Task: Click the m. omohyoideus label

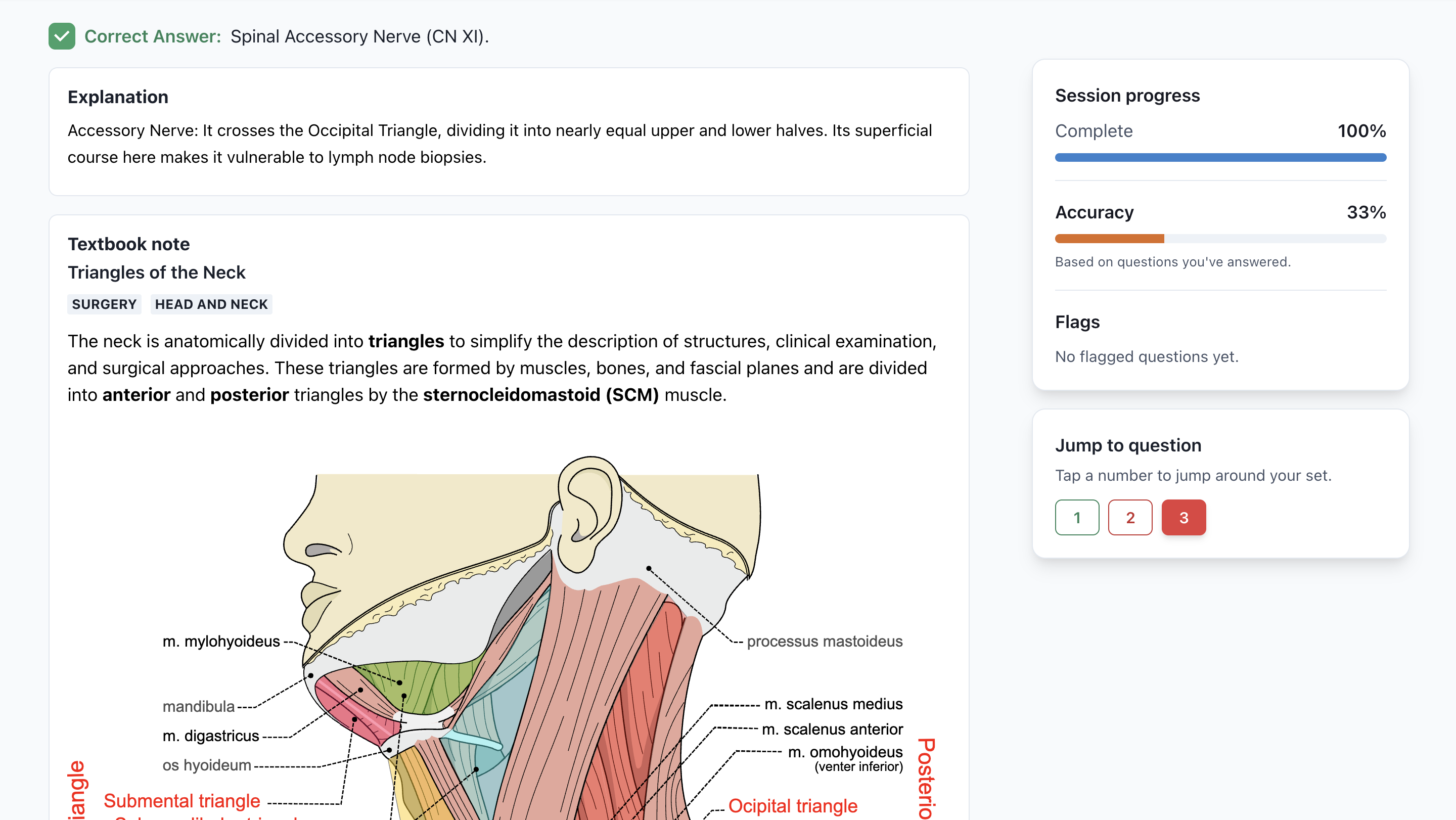Action: tap(845, 752)
